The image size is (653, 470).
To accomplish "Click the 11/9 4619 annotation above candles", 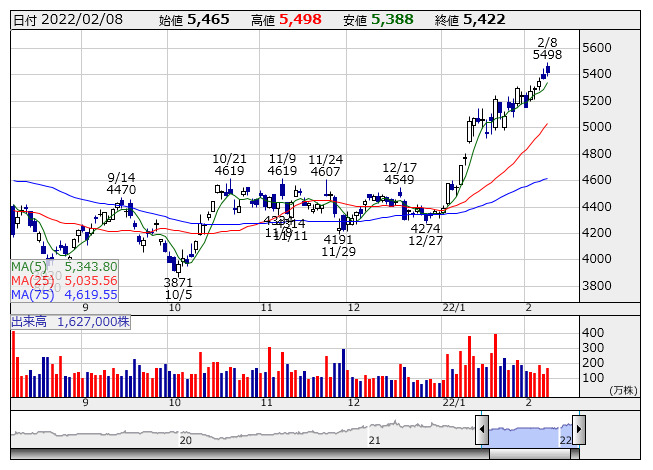I will pos(282,165).
